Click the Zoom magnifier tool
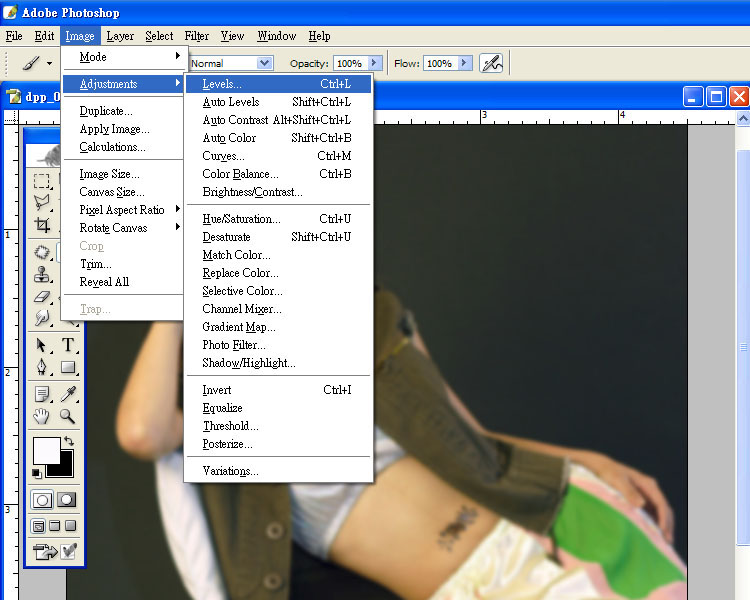 (x=68, y=416)
